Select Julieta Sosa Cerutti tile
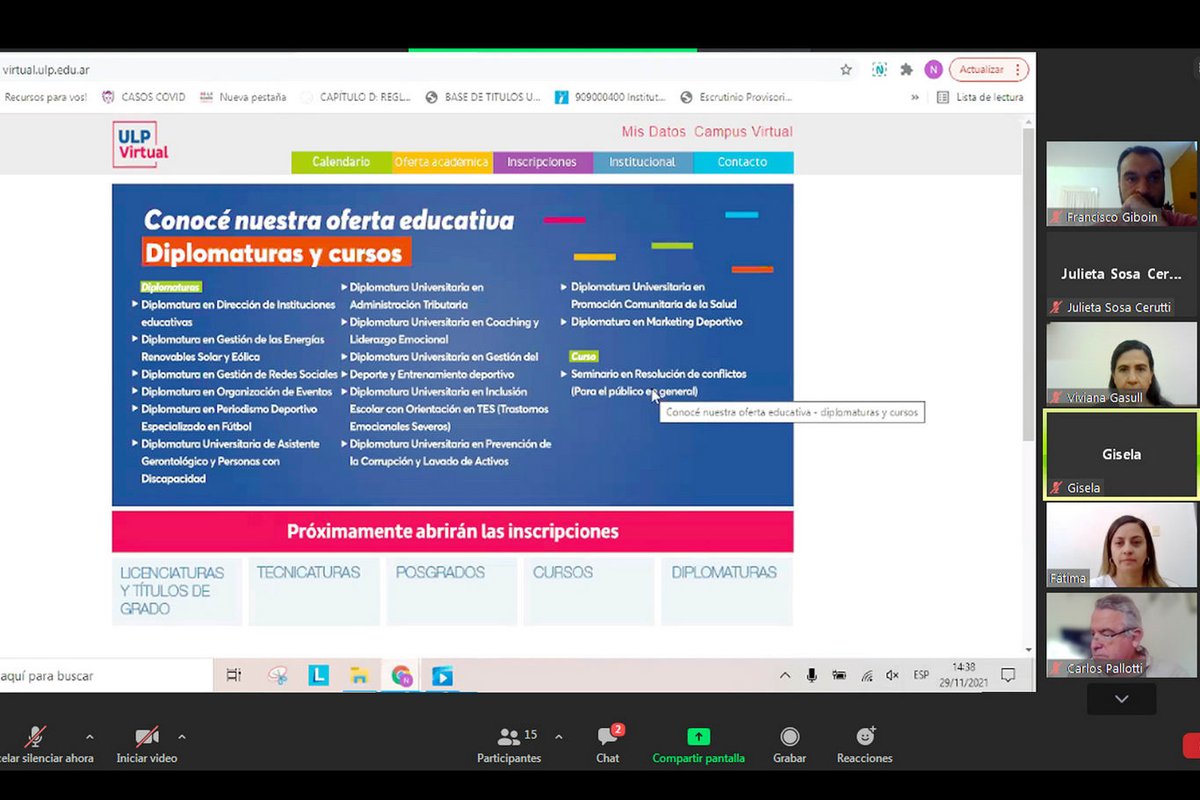This screenshot has height=800, width=1200. 1121,274
